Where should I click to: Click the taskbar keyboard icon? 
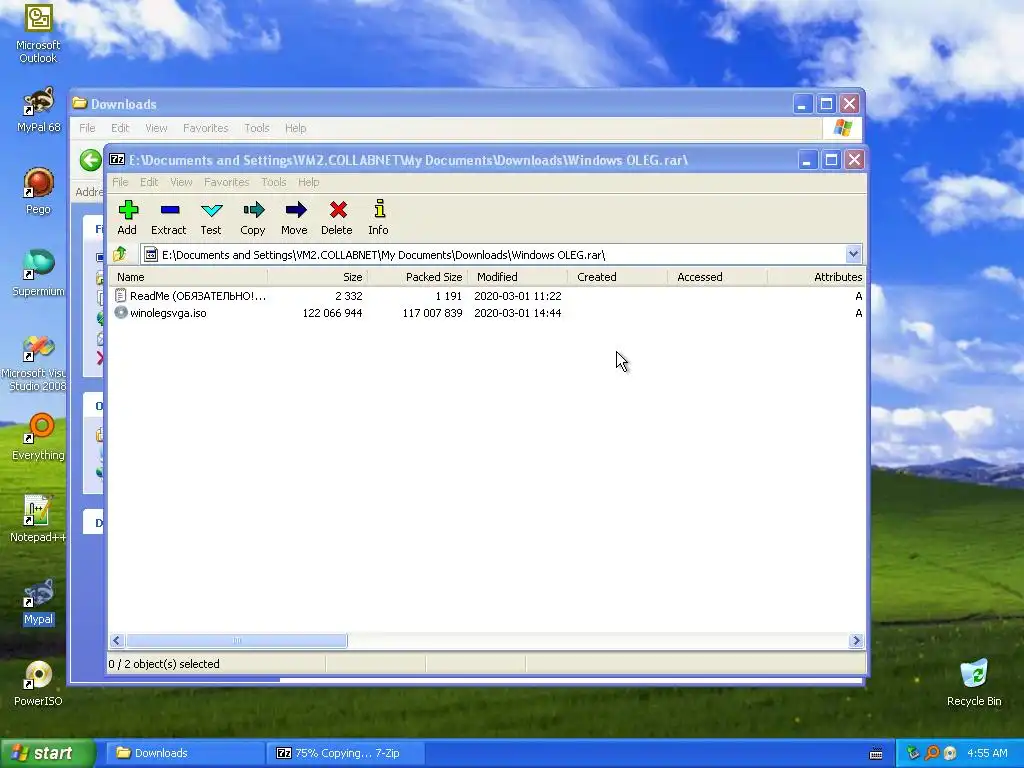click(x=876, y=754)
